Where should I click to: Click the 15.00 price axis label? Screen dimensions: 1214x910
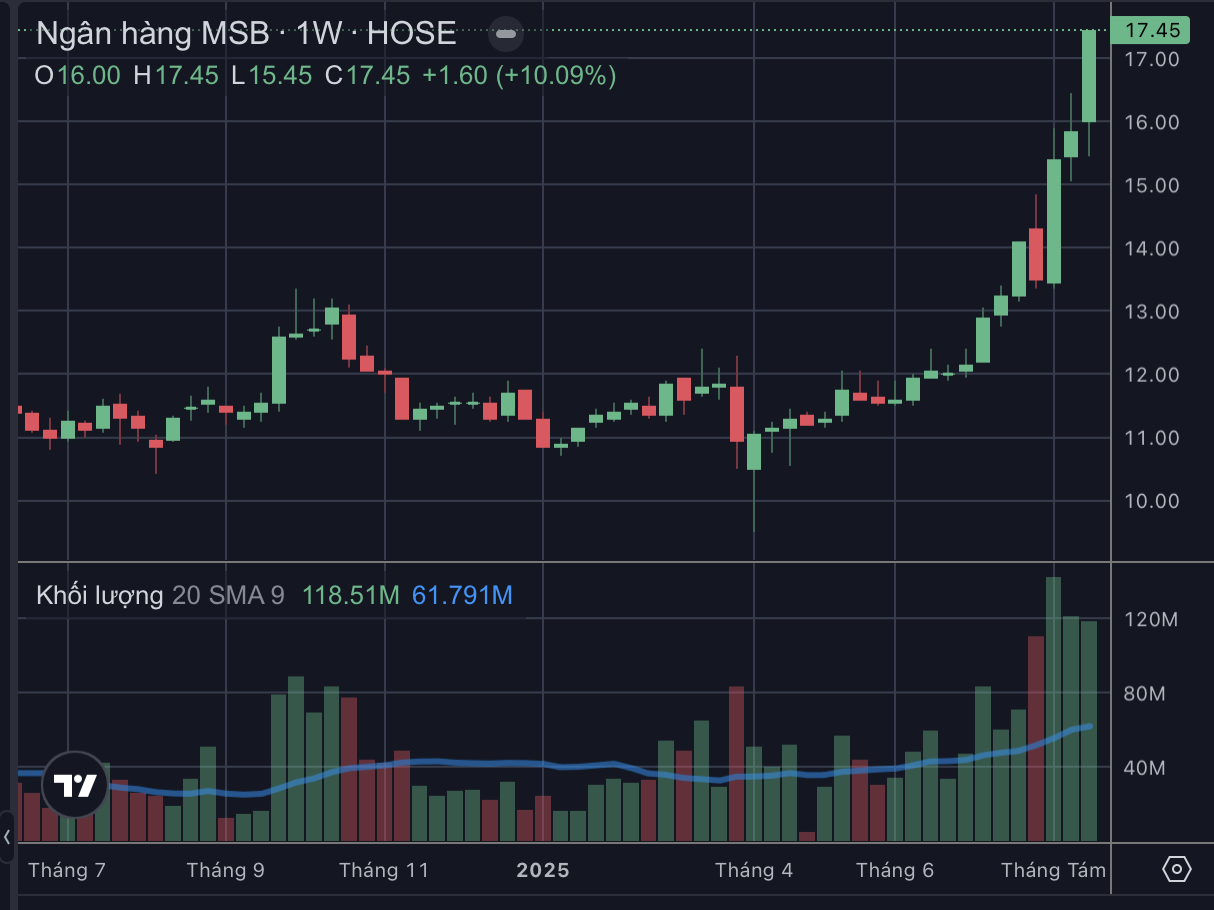pos(1152,185)
